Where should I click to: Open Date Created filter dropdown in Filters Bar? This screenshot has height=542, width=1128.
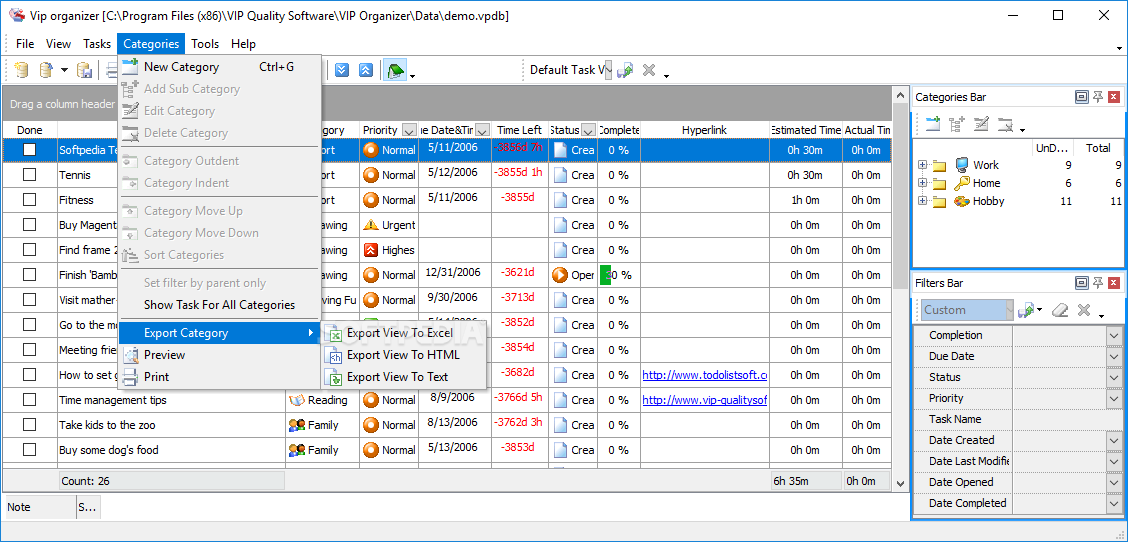click(x=1114, y=440)
